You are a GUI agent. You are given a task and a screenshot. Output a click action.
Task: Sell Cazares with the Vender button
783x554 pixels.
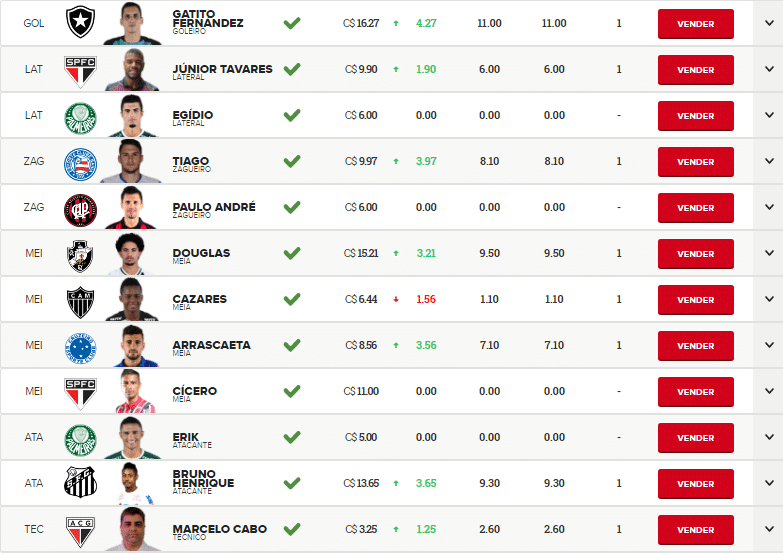point(696,300)
